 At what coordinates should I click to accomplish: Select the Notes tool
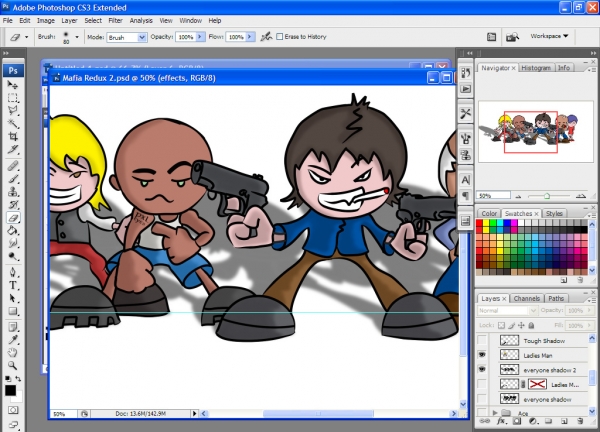(13, 327)
